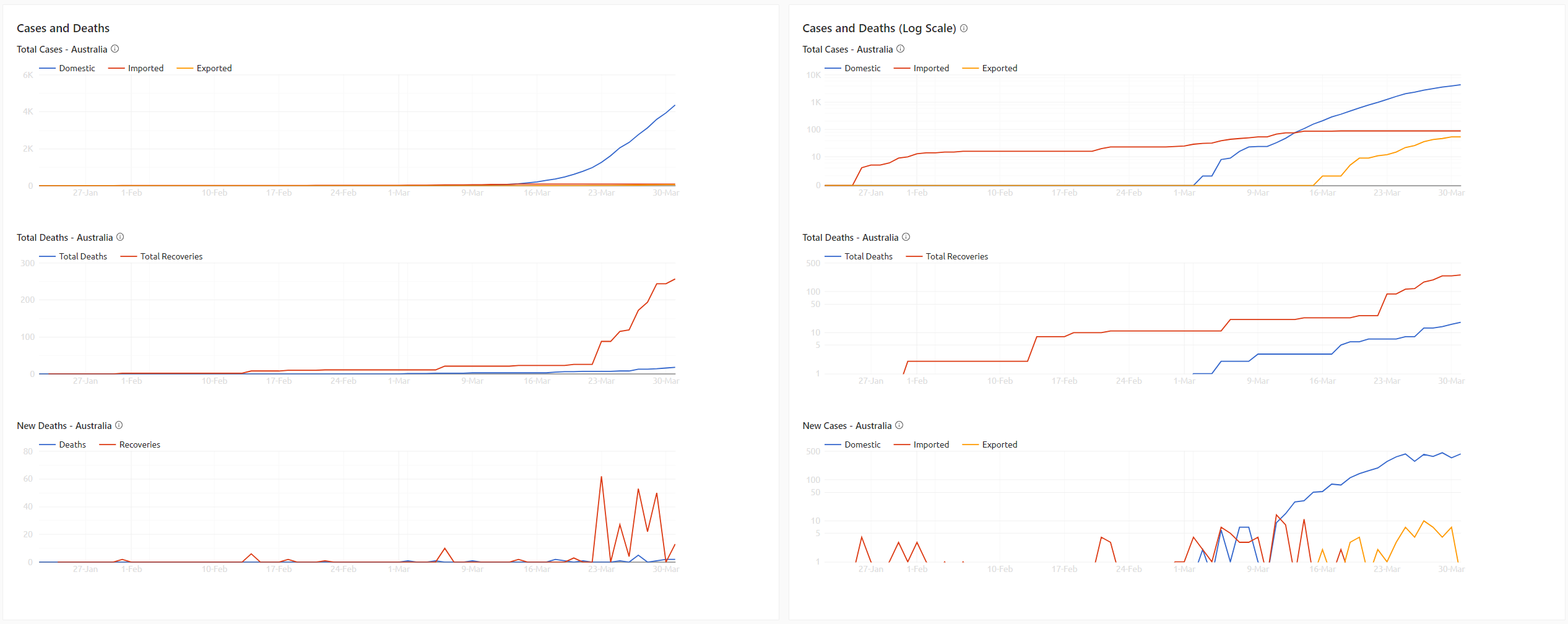This screenshot has height=624, width=1568.
Task: Toggle Imported label in log-scale Total Cases legend
Action: coord(931,68)
